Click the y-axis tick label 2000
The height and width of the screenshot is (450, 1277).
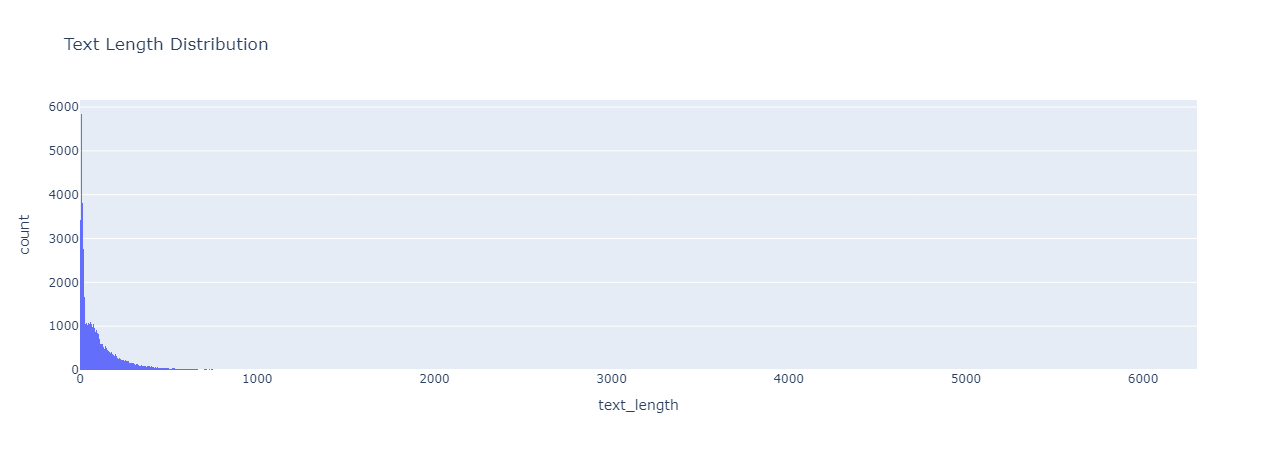click(x=65, y=282)
